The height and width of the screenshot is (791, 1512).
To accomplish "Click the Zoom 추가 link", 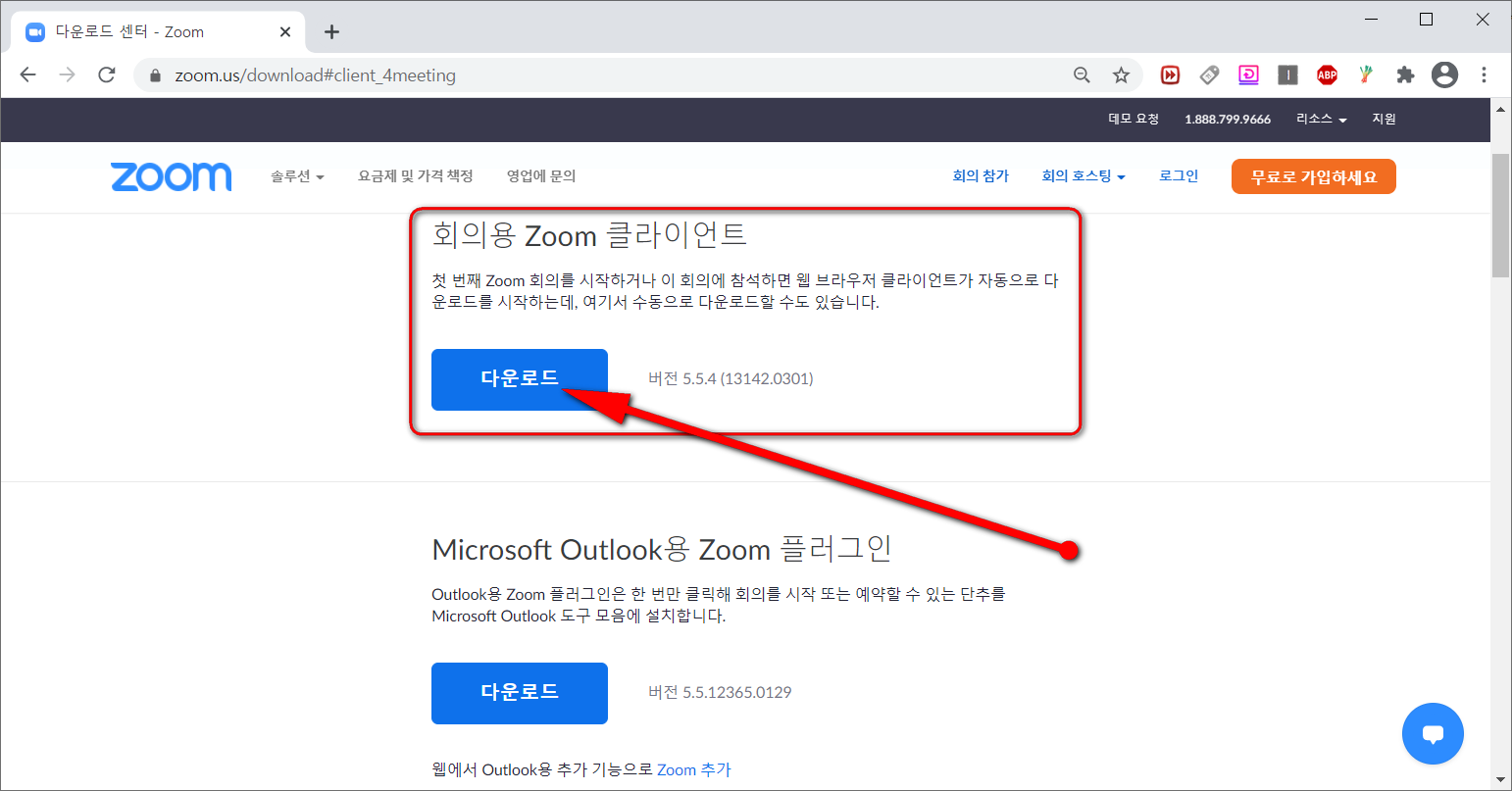I will 694,770.
